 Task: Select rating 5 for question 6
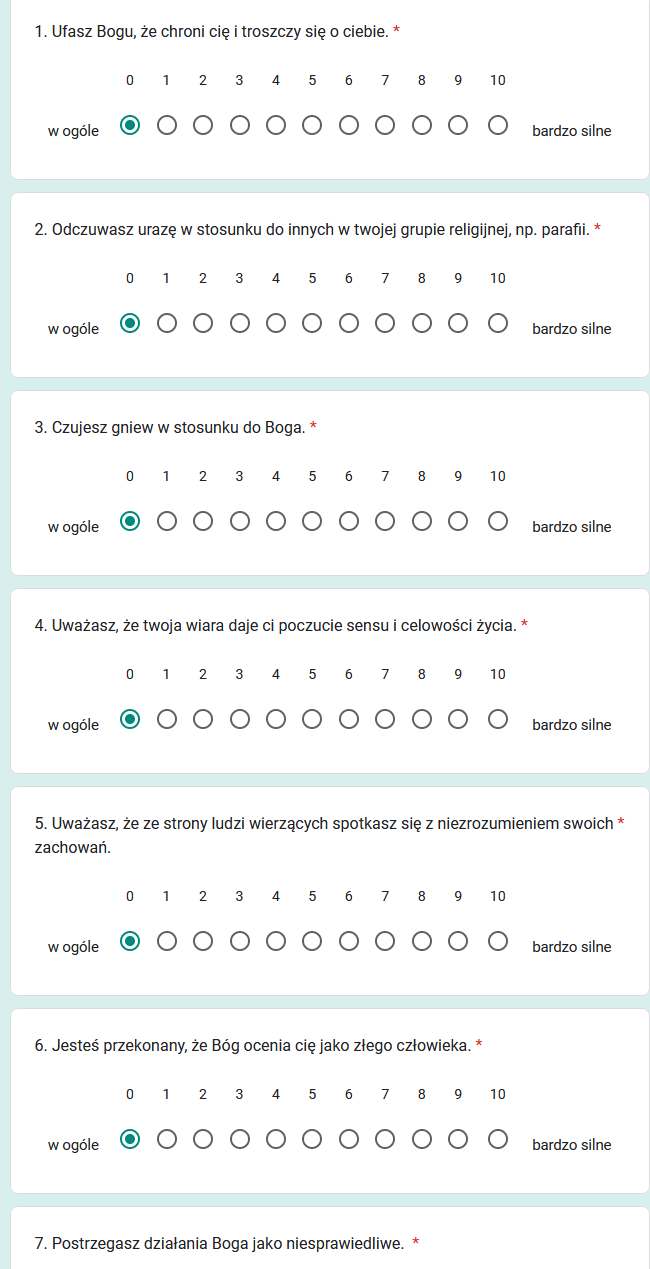coord(312,1139)
